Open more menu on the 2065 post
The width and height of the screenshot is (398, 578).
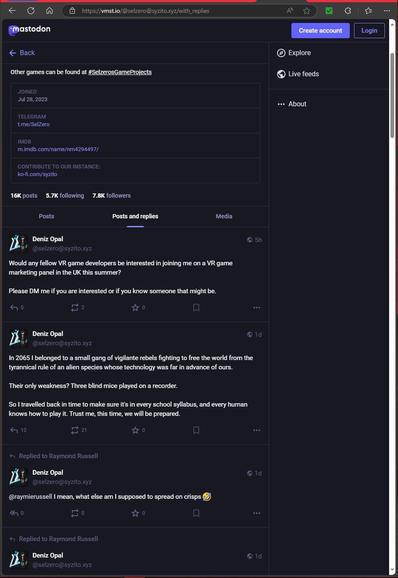257,430
